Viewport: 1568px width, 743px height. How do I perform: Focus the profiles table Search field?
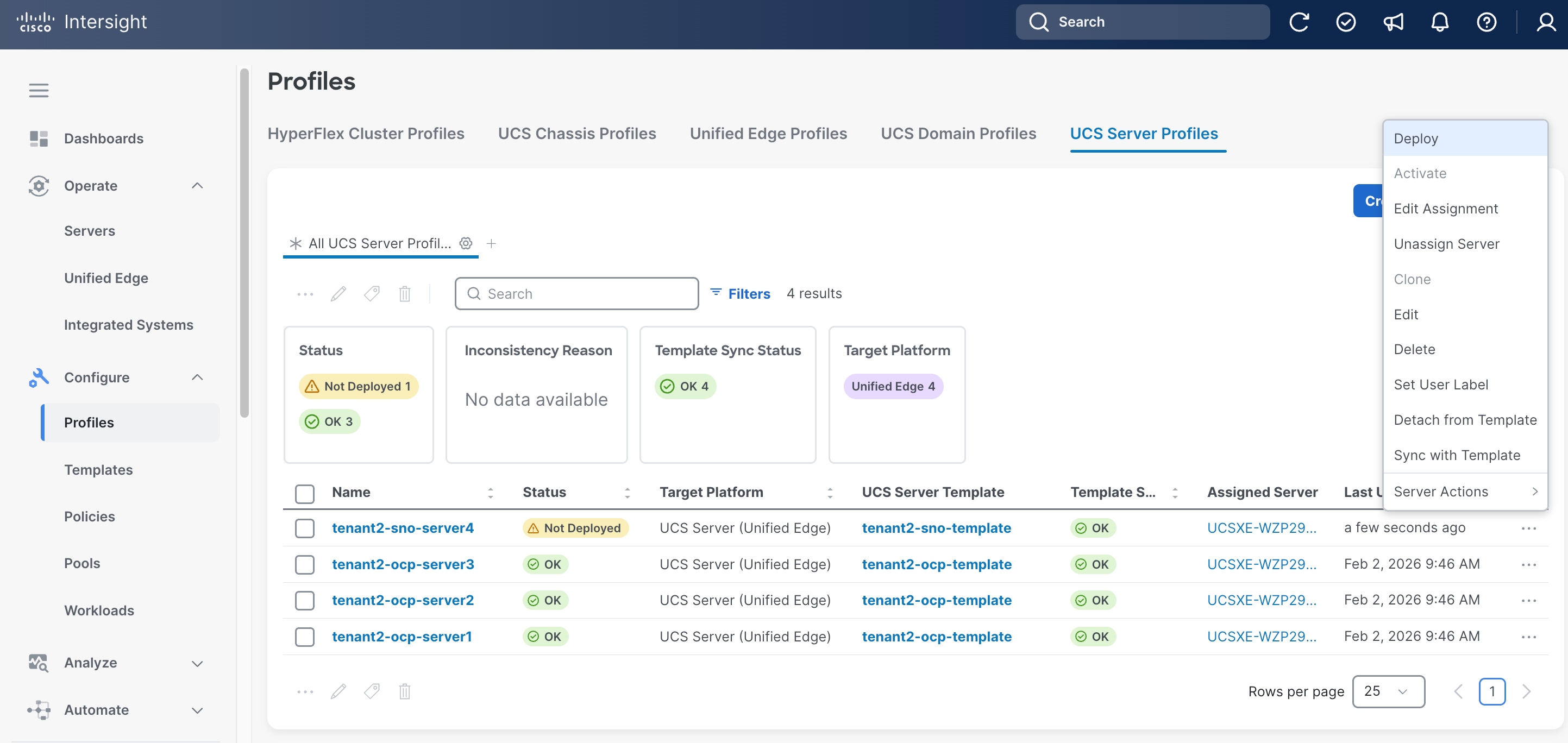pos(576,294)
